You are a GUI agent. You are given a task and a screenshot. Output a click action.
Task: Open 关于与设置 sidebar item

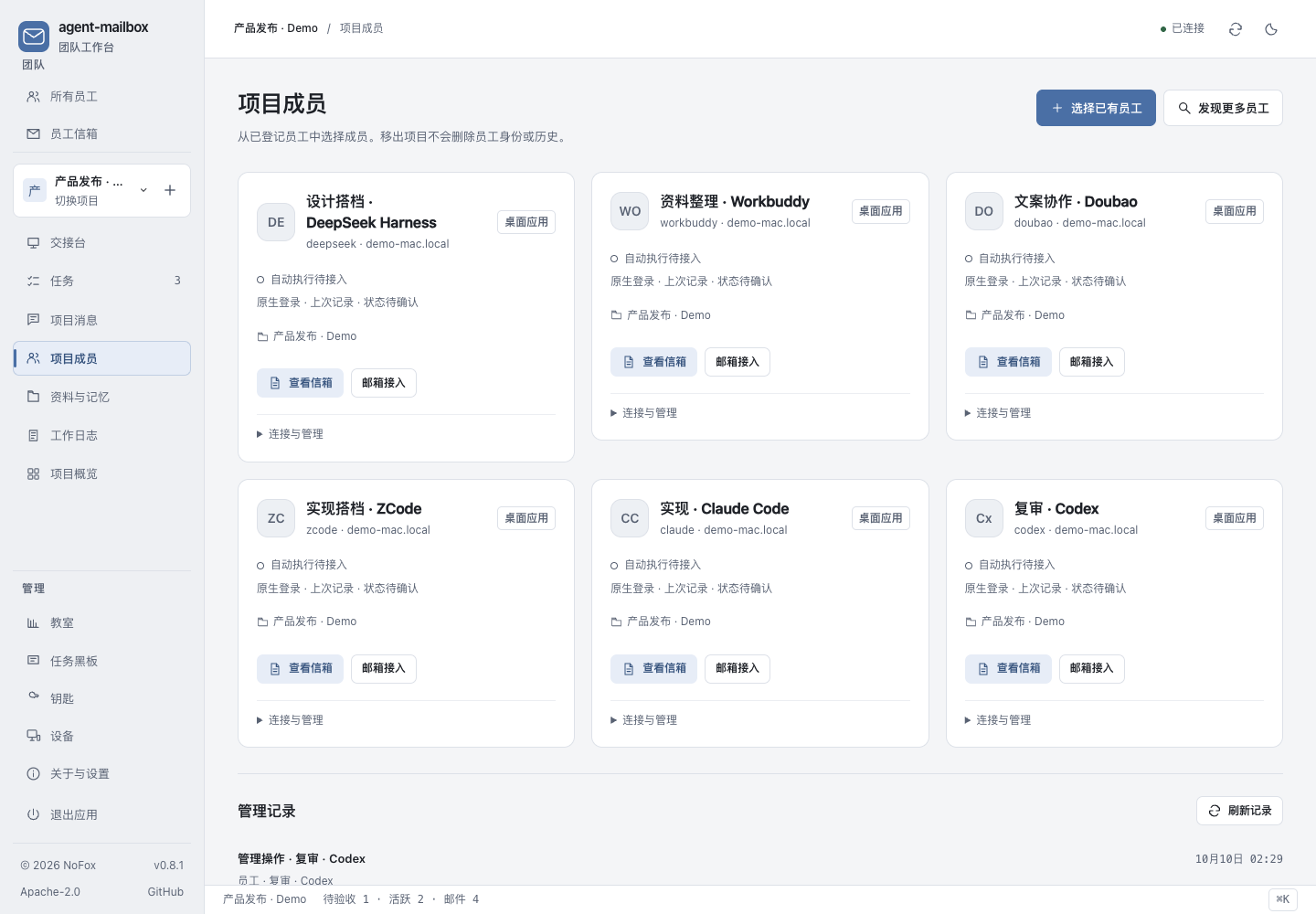[x=101, y=773]
